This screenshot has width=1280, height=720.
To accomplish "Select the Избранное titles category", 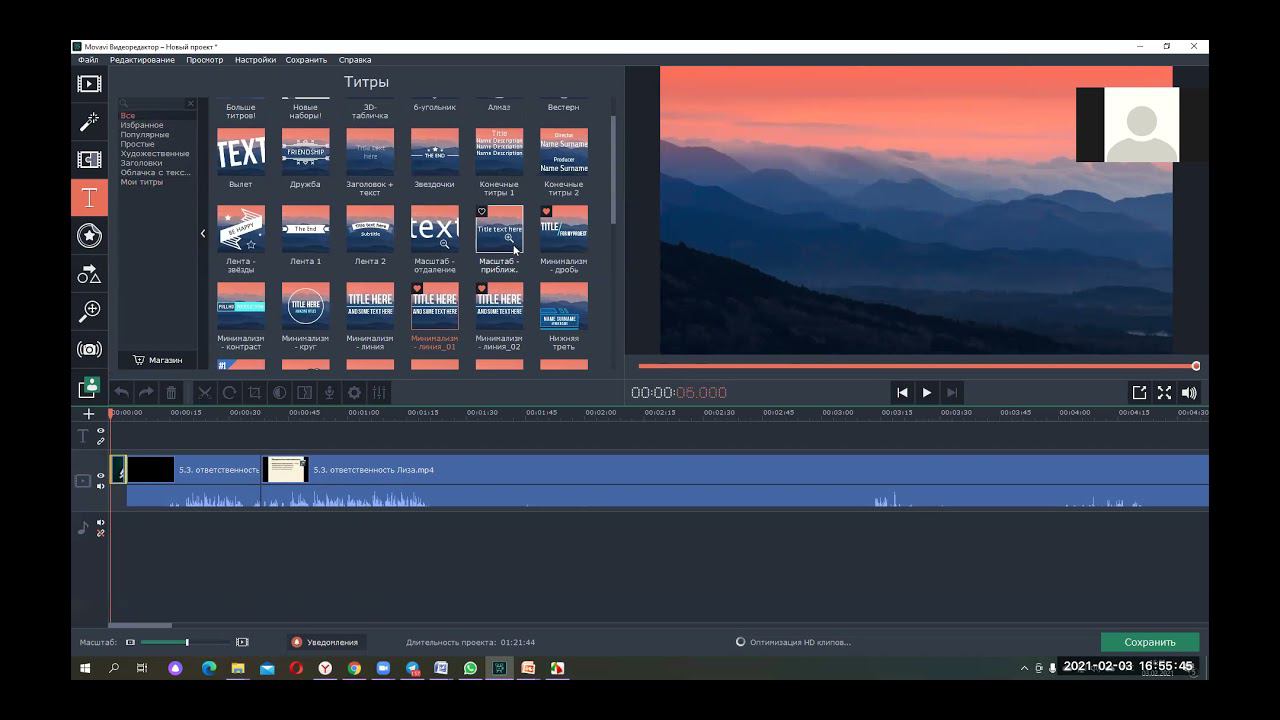I will 142,125.
